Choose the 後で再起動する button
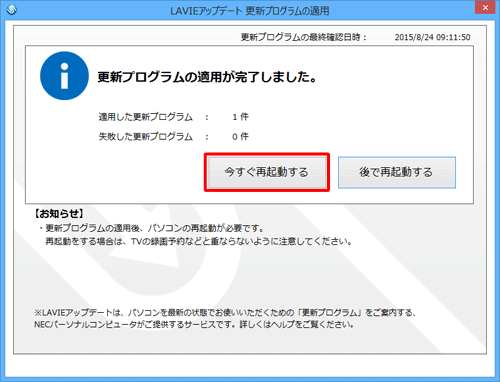Image resolution: width=500 pixels, height=382 pixels. [397, 172]
